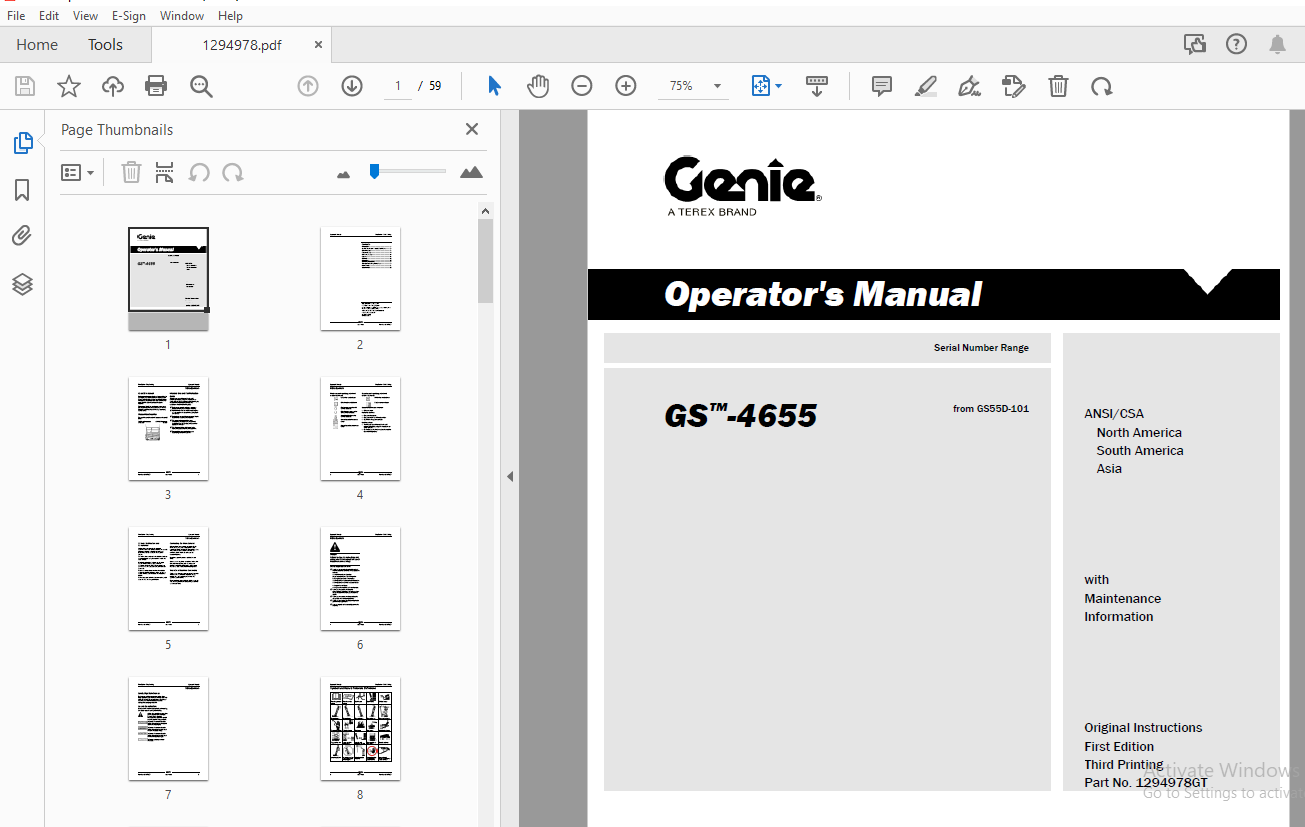Adjust the thumbnail size slider handle
This screenshot has height=827, width=1305.
374,171
